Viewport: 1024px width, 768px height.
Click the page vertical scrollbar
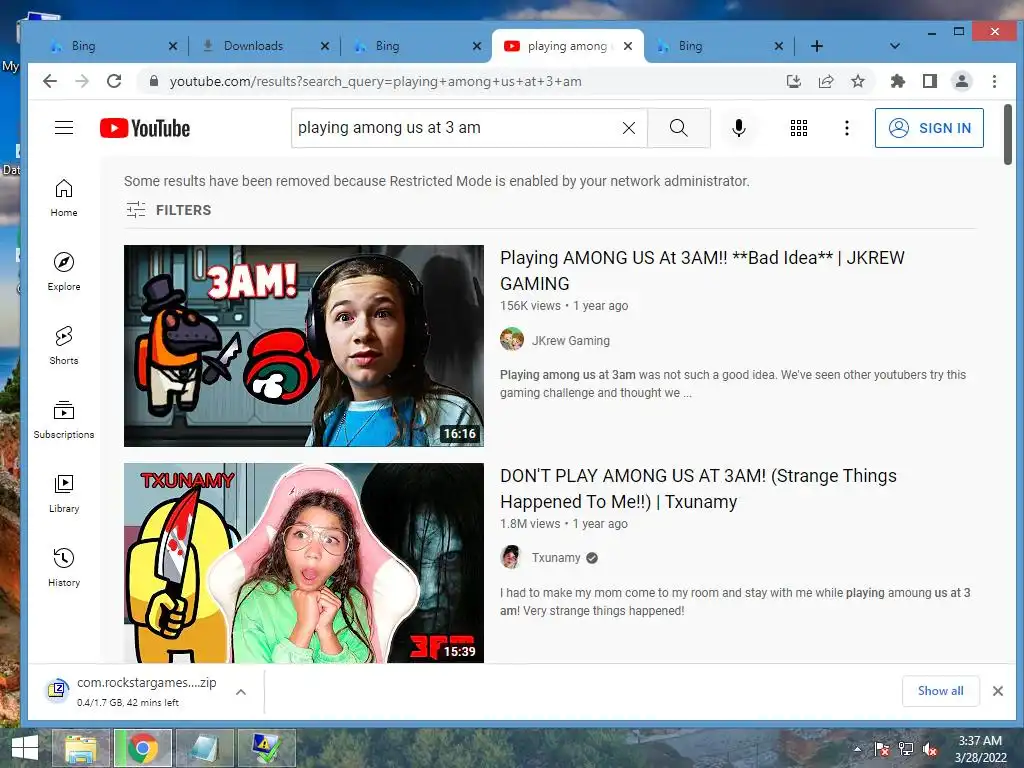click(1008, 135)
